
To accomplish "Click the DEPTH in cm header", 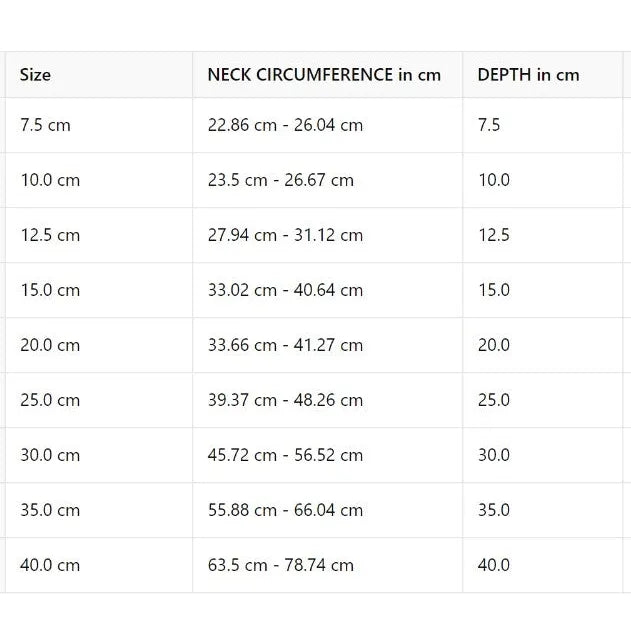I will tap(528, 75).
